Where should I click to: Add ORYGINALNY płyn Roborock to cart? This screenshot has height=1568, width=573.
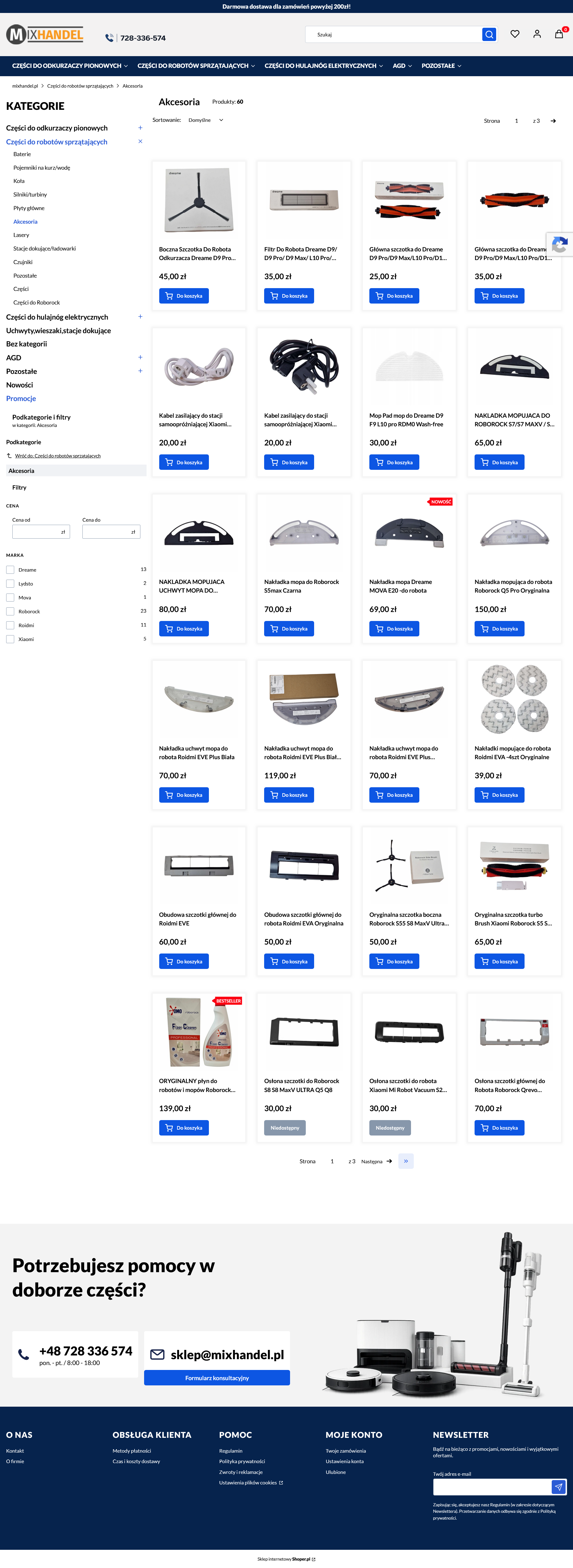184,1128
